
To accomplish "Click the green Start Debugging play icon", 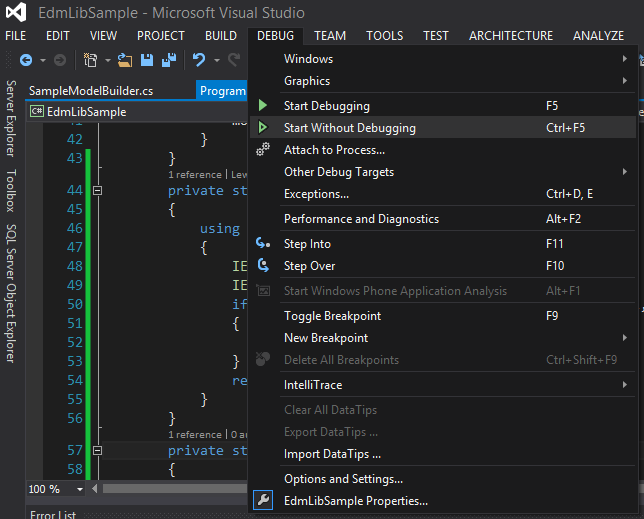I will coord(263,106).
